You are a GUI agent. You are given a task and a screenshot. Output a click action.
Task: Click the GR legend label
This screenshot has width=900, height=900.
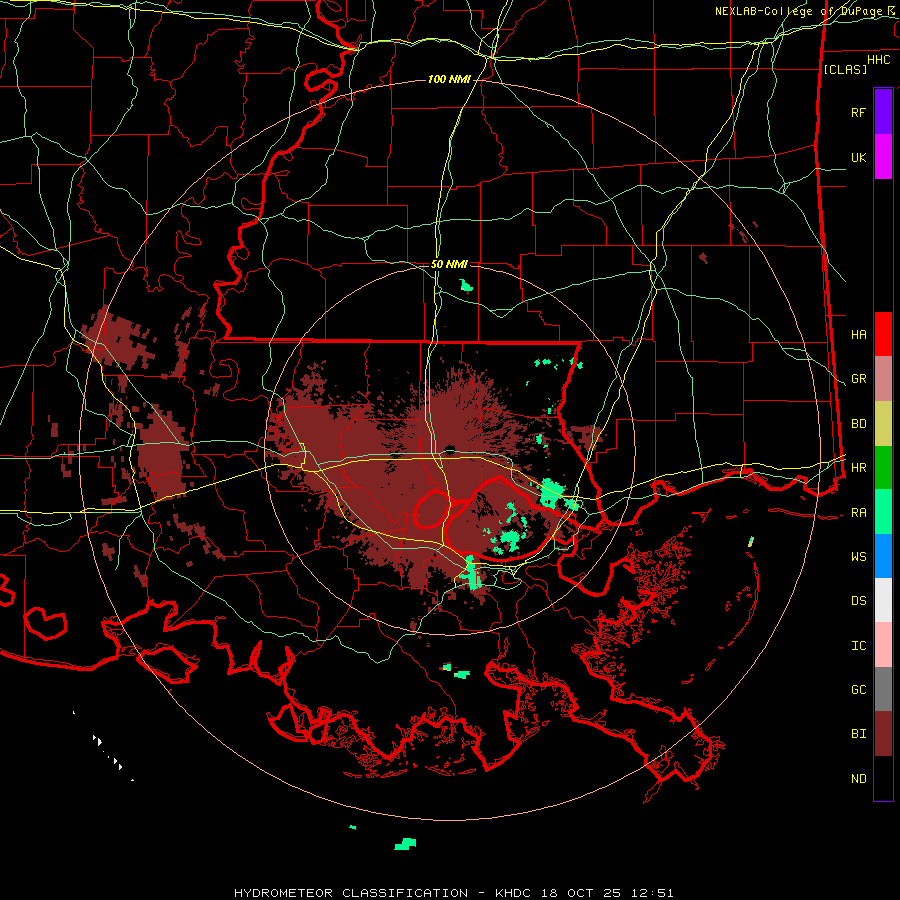pos(858,379)
